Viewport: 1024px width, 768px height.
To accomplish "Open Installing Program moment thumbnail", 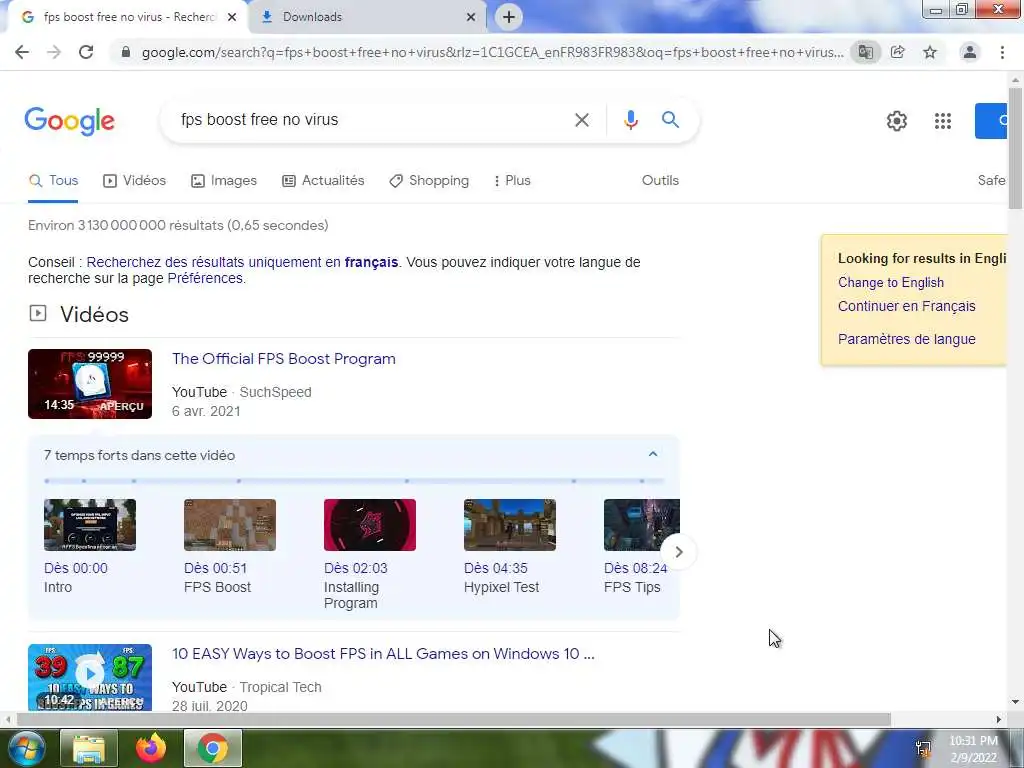I will click(370, 525).
